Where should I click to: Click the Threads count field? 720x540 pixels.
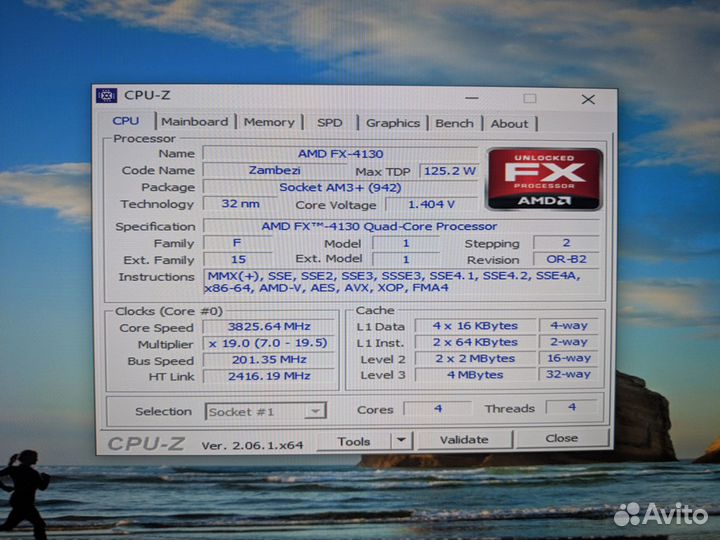click(572, 407)
